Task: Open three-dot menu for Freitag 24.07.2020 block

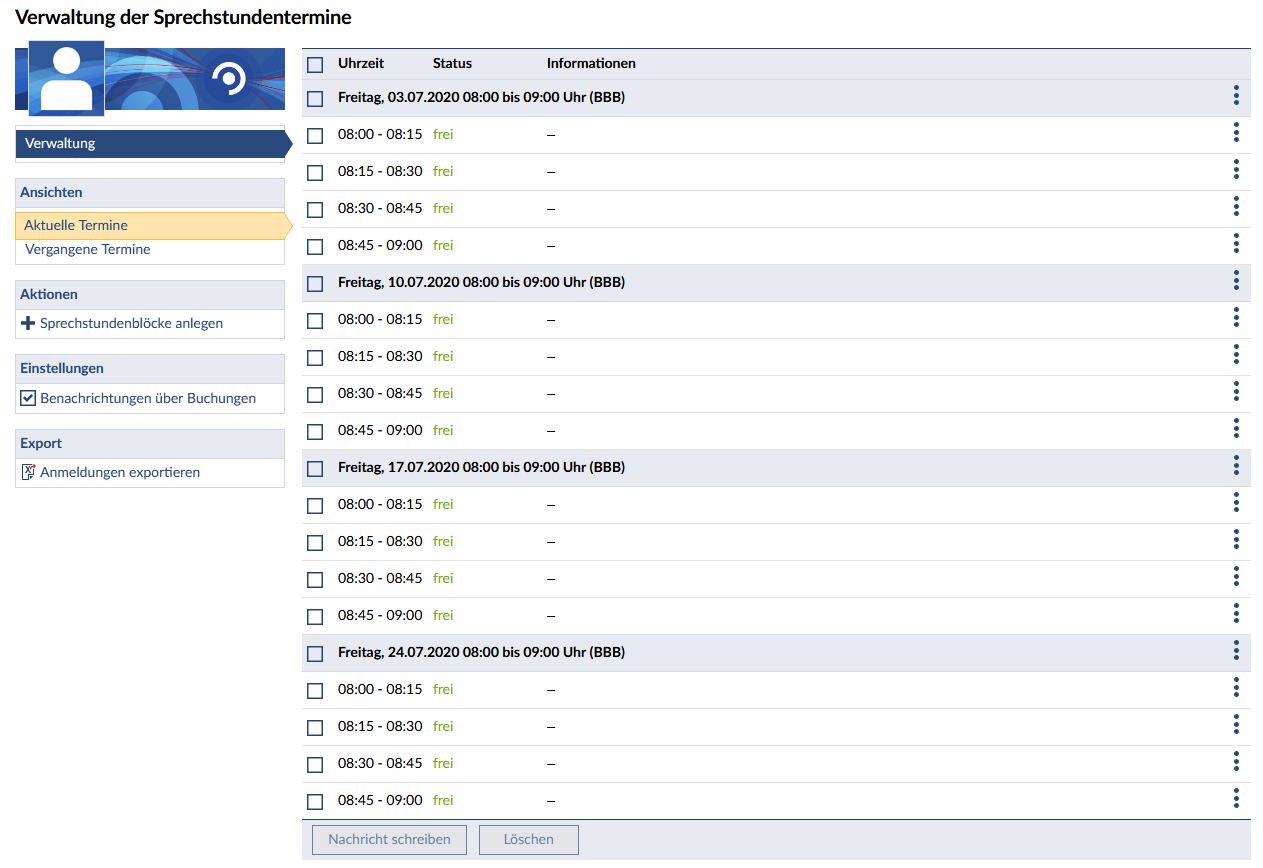Action: tap(1236, 651)
